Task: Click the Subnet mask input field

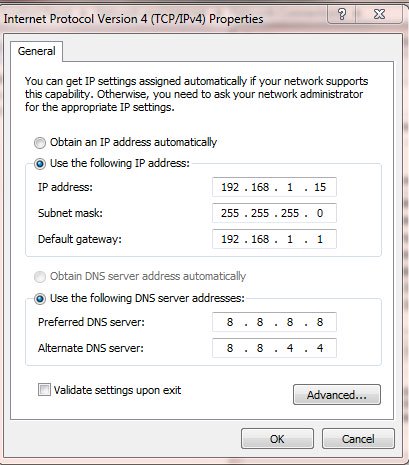Action: pyautogui.click(x=274, y=213)
